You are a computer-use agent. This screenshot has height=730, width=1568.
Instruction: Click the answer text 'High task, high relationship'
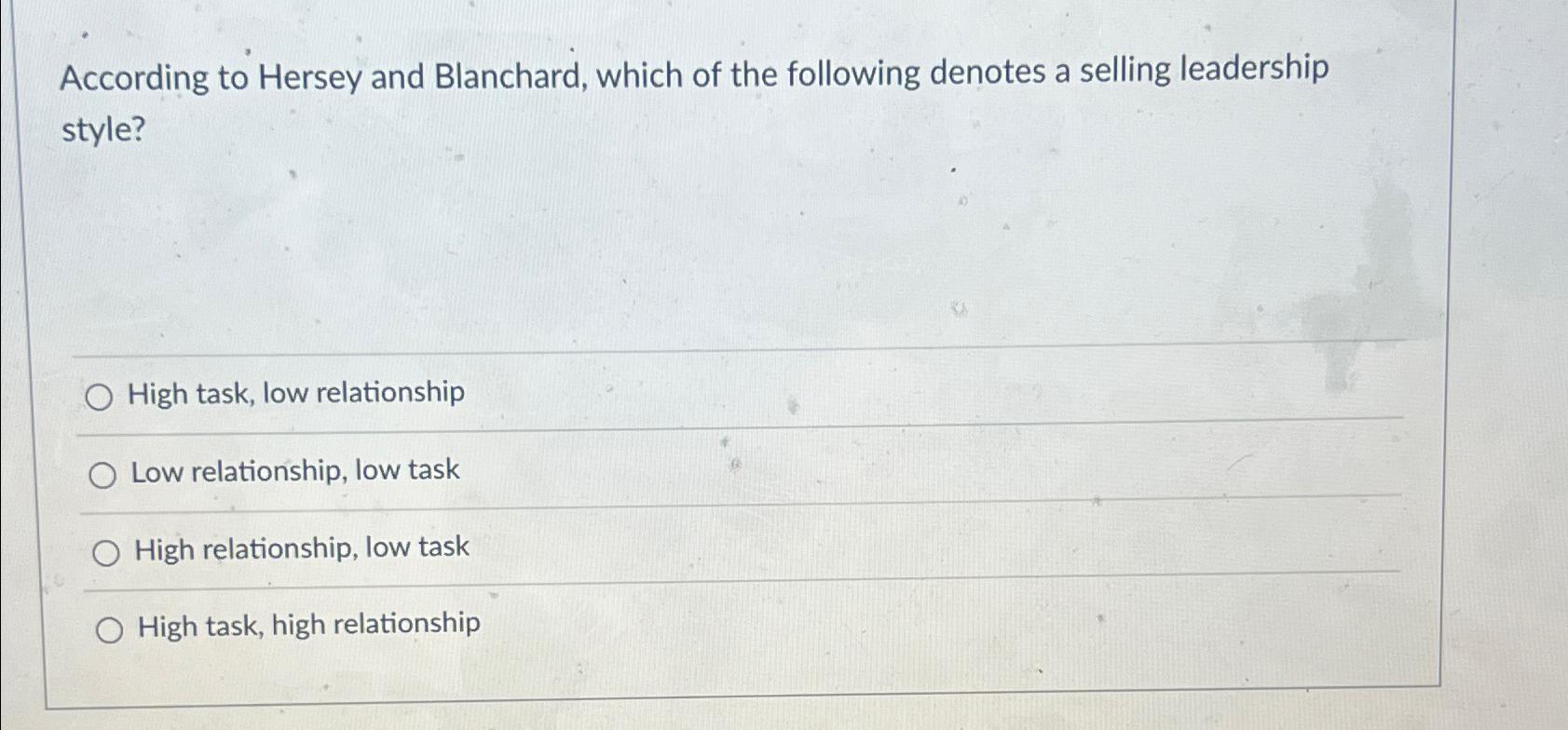click(307, 624)
